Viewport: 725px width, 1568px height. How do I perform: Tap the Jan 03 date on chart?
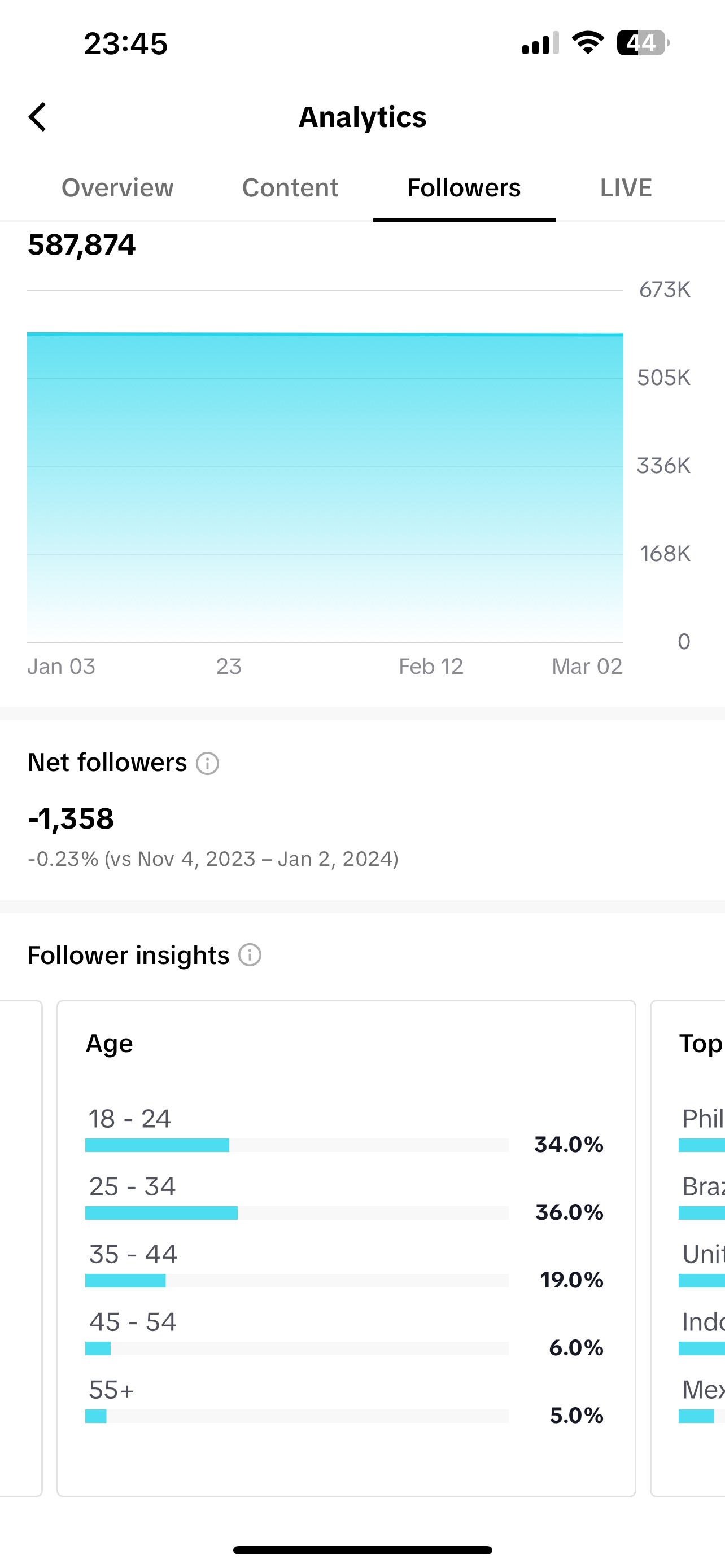click(62, 667)
